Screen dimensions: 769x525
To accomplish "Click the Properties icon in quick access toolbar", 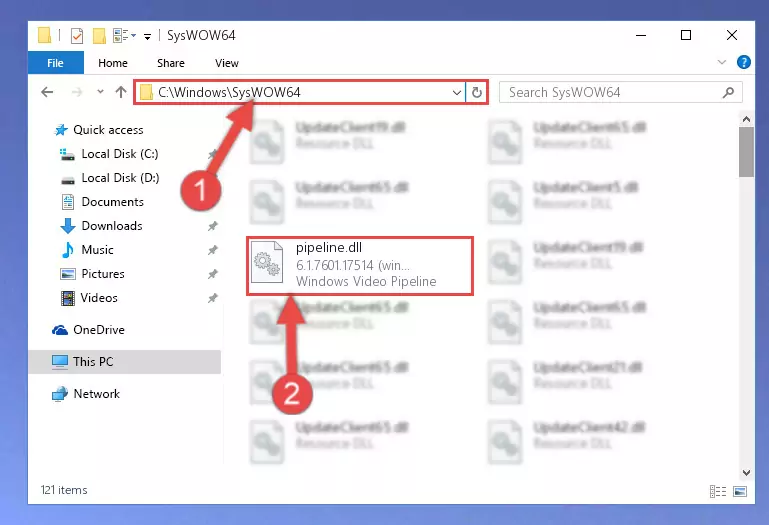I will pyautogui.click(x=77, y=35).
